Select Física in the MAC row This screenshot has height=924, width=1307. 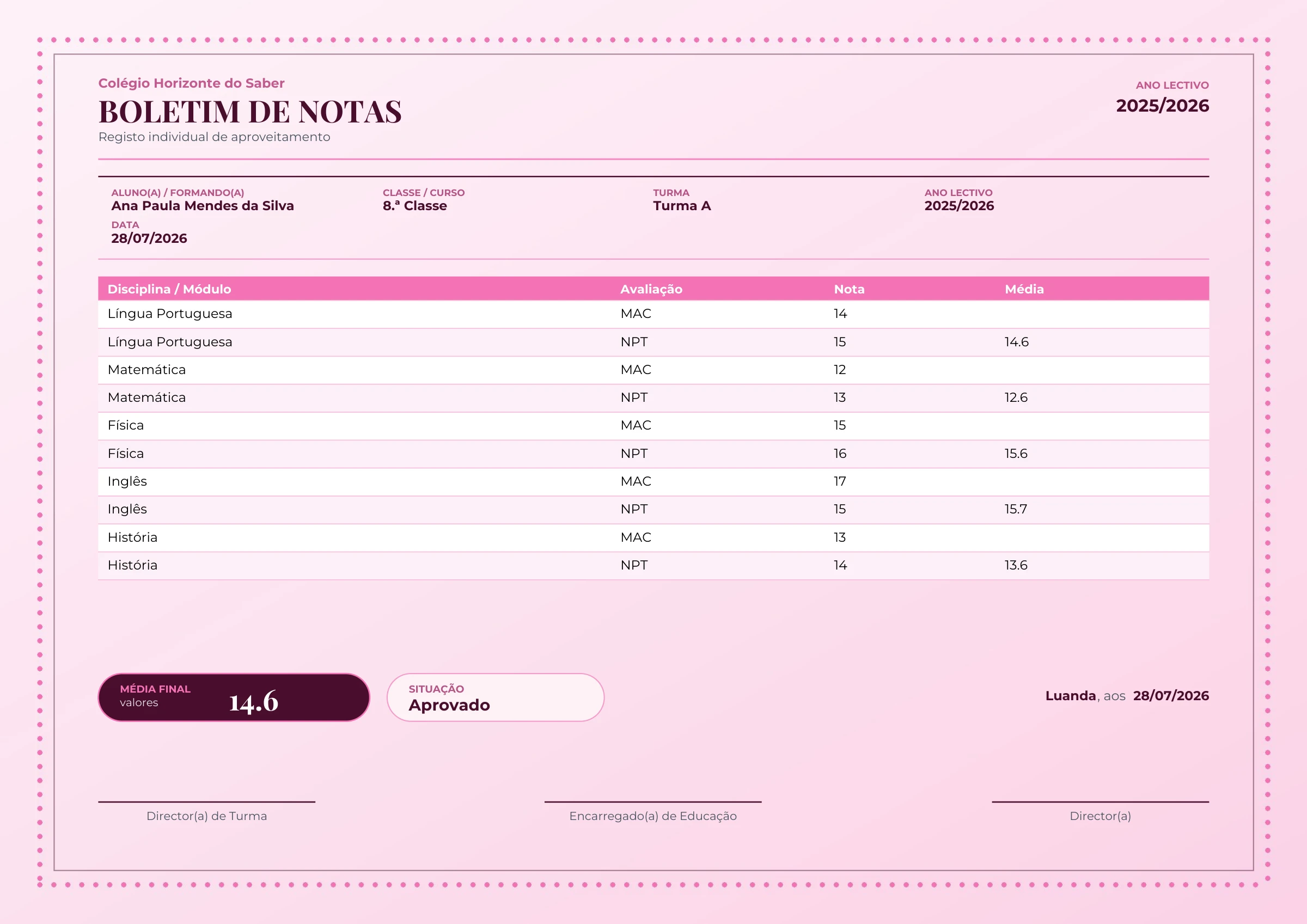[x=125, y=425]
